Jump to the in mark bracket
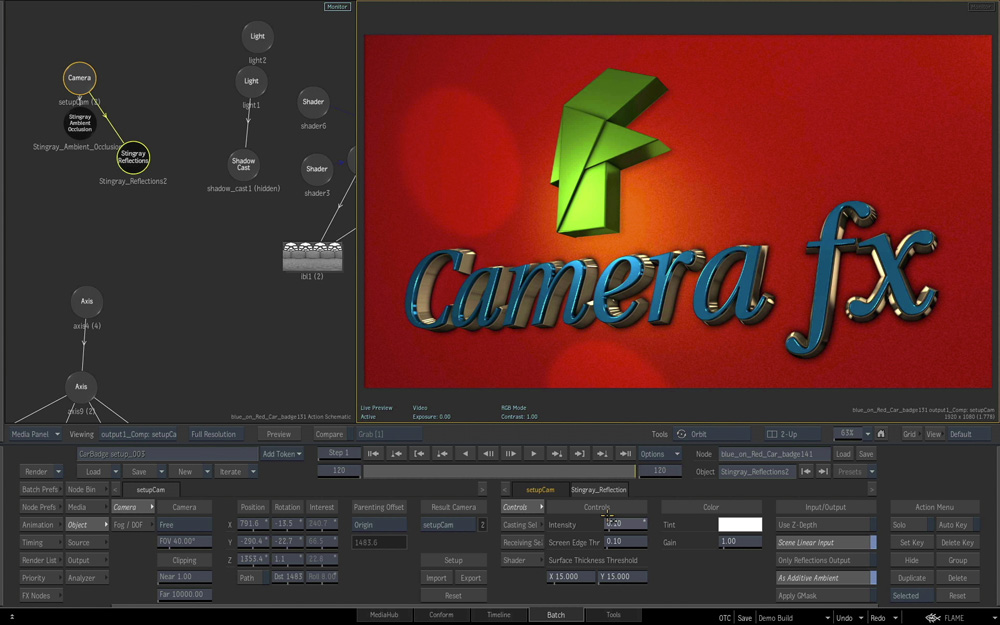Viewport: 1000px width, 625px height. pyautogui.click(x=419, y=453)
